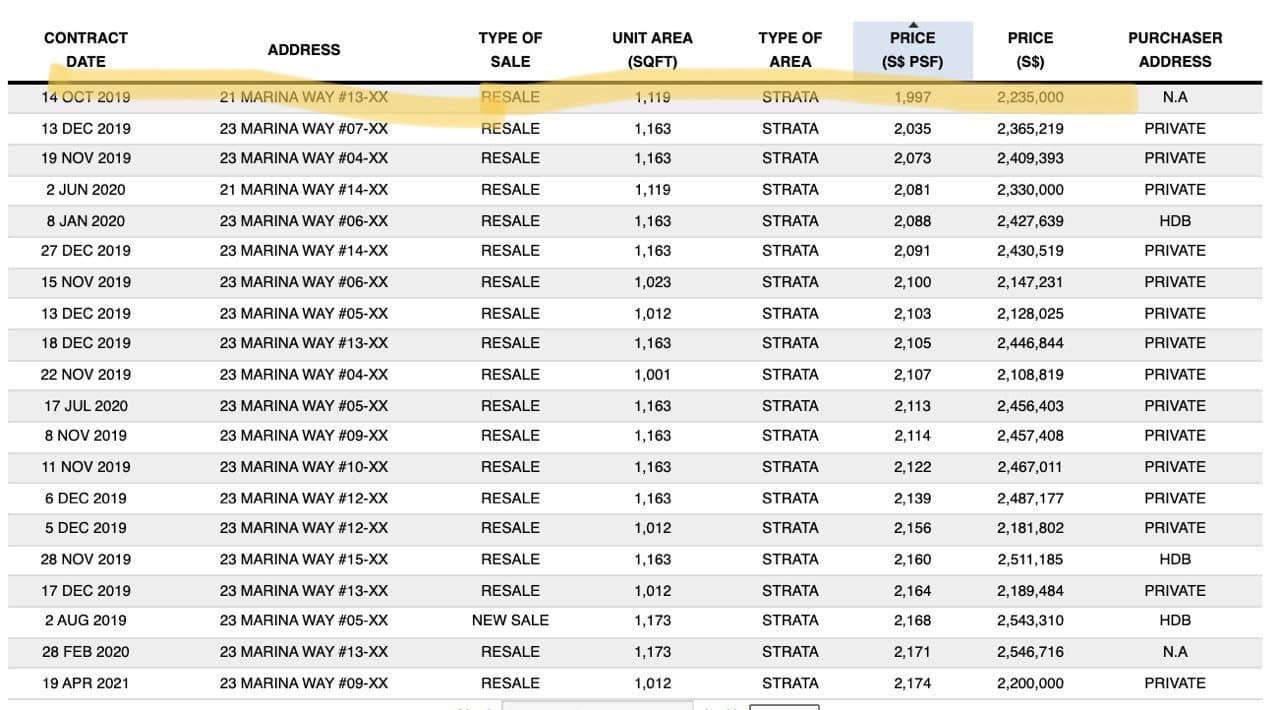This screenshot has height=710, width=1280.
Task: Click the 23 MARINA WAY #15-XX address
Action: pyautogui.click(x=304, y=560)
